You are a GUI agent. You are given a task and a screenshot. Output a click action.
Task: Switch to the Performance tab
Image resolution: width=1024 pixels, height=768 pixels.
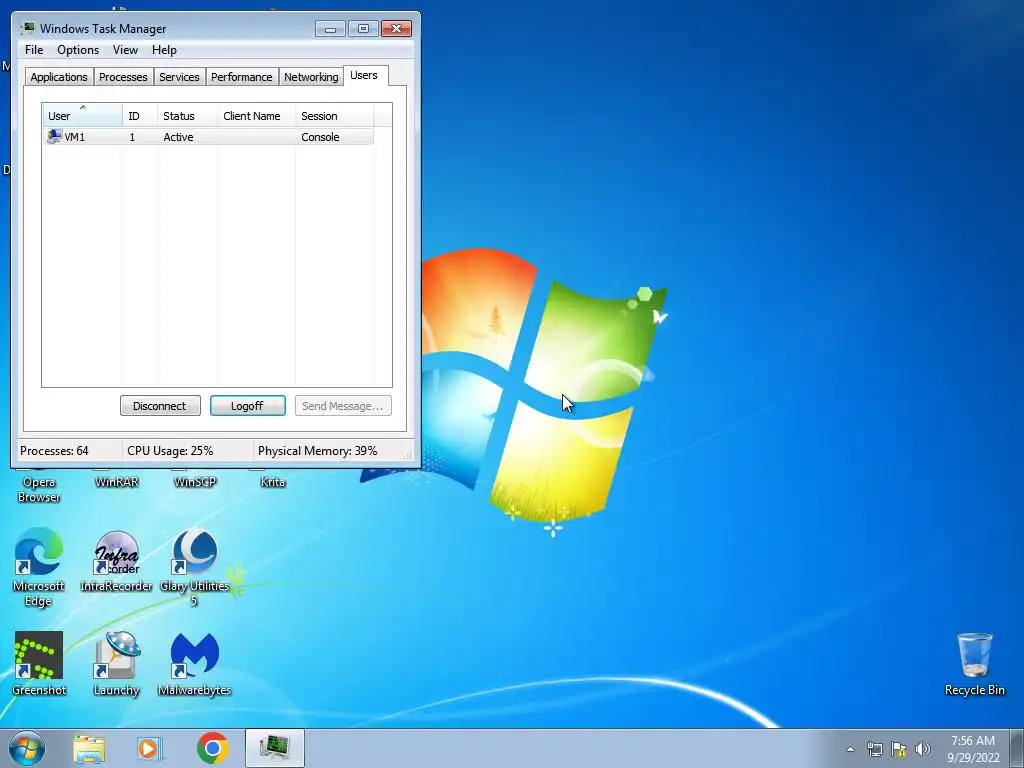(x=242, y=76)
